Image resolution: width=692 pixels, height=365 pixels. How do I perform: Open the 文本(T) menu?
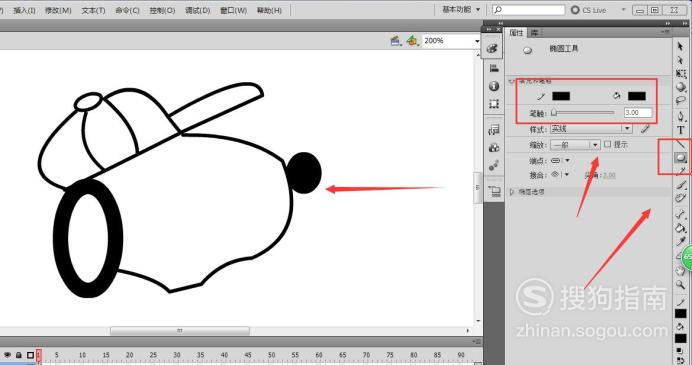coord(93,10)
